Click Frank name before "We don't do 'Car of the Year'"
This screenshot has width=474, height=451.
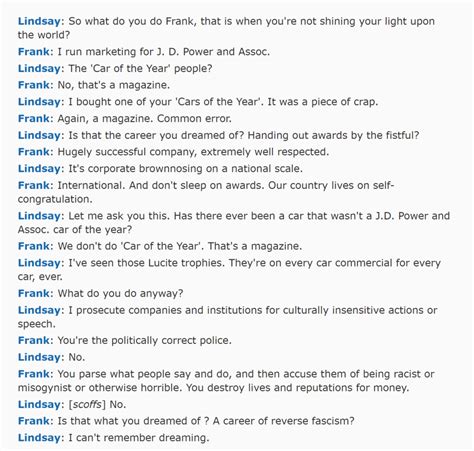34,246
